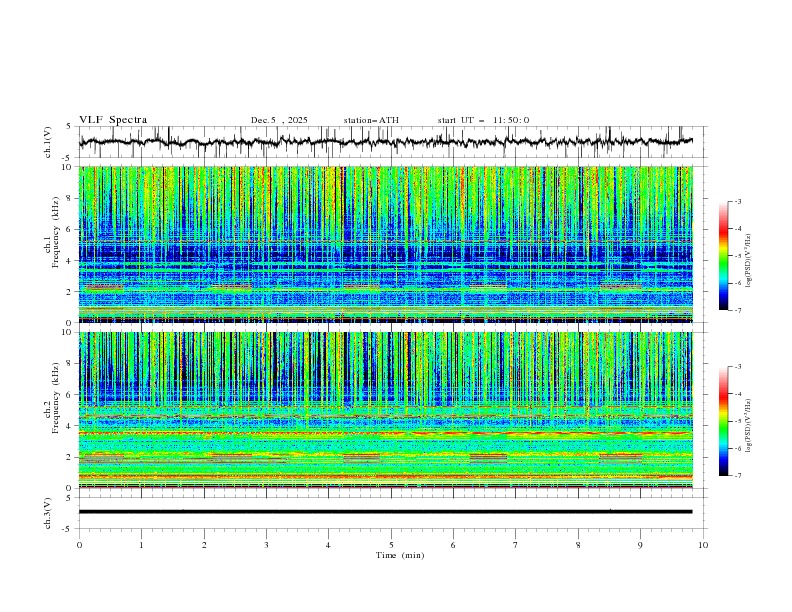Click the Dec.5, 2025 date label
The image size is (792, 612).
(279, 120)
